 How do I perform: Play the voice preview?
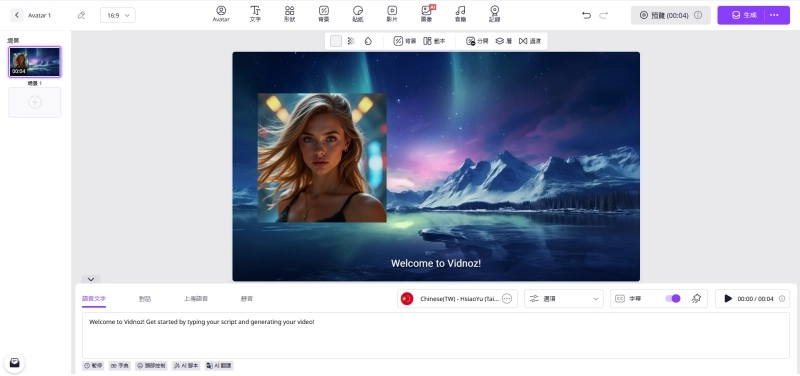click(x=728, y=298)
